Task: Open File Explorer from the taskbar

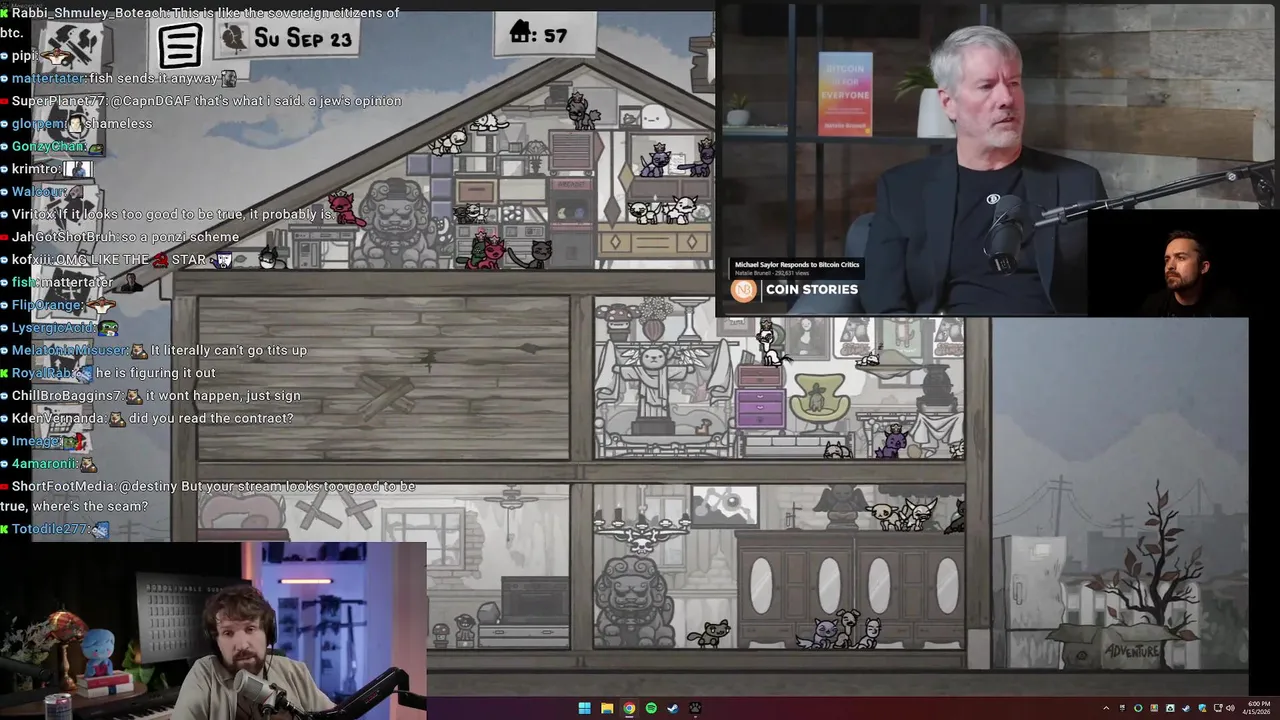Action: pyautogui.click(x=606, y=708)
